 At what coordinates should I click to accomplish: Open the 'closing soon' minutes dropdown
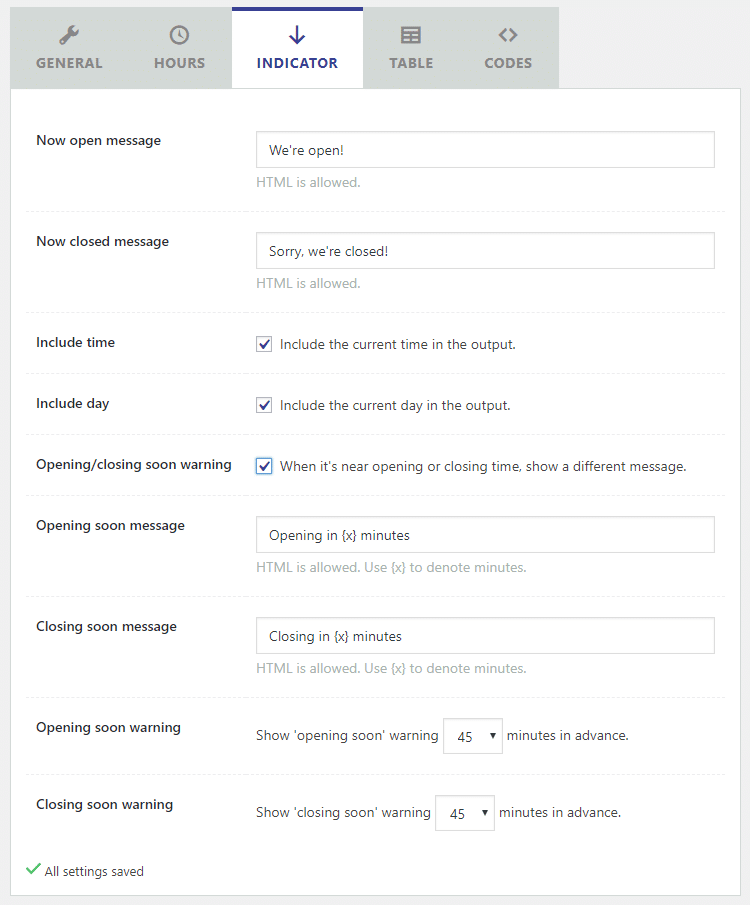pos(465,813)
